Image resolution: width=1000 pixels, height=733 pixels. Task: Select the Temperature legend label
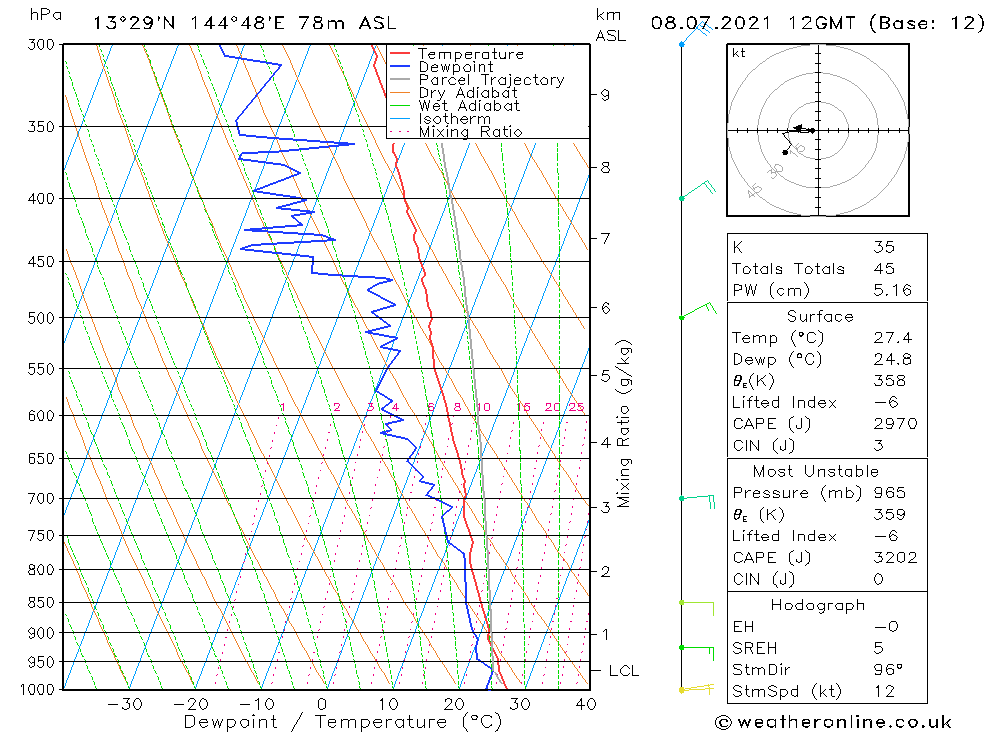click(471, 54)
